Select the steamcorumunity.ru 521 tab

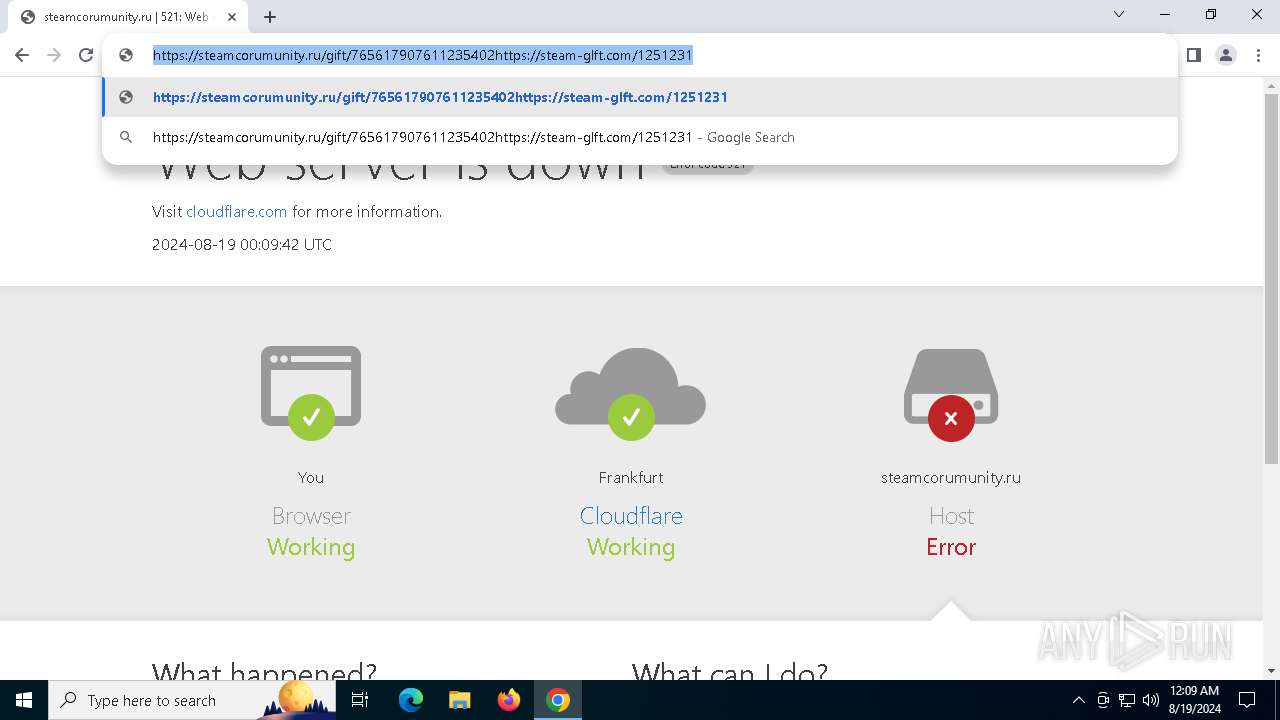point(128,16)
